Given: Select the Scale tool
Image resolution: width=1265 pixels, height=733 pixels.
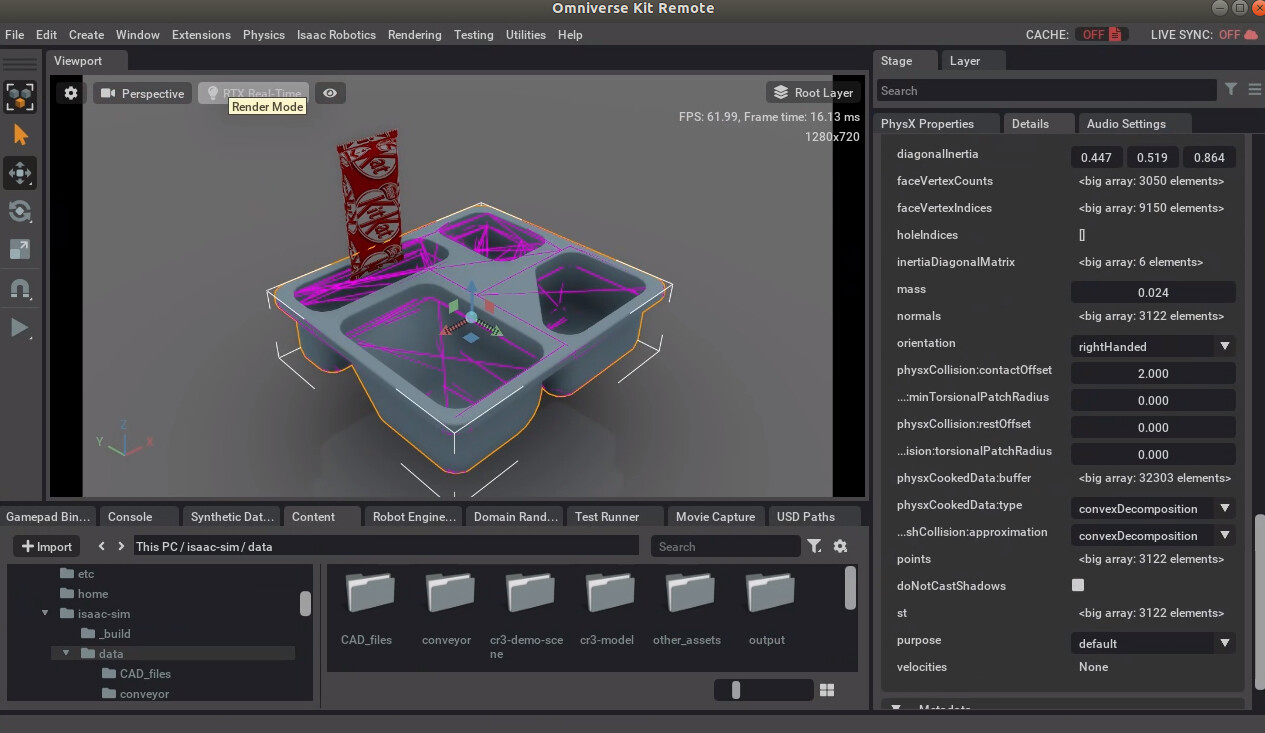Looking at the screenshot, I should (22, 250).
